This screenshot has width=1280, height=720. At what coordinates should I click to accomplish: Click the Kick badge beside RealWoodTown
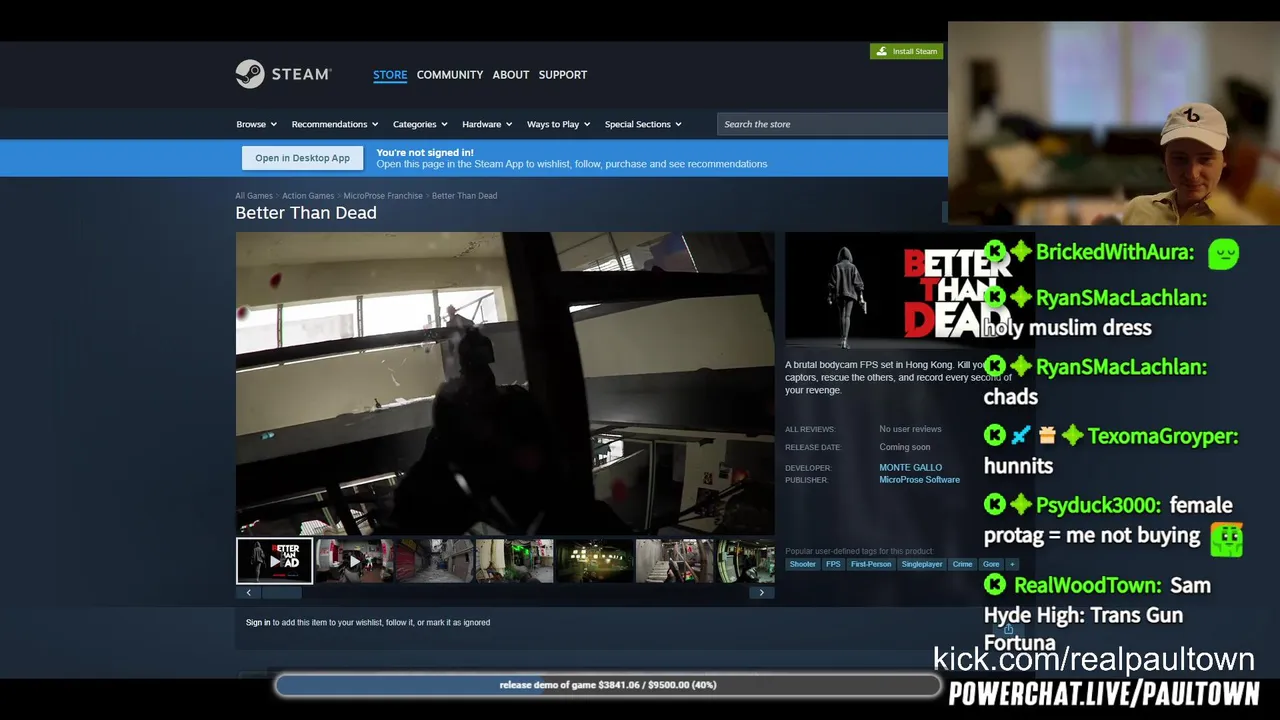(995, 585)
